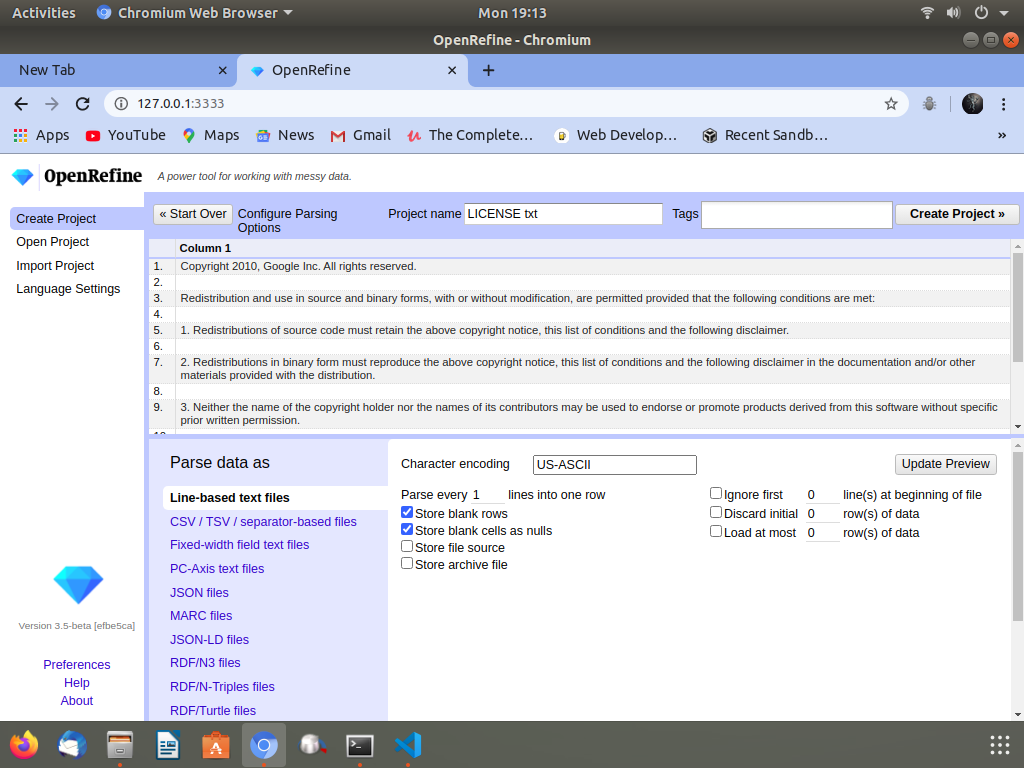1024x768 pixels.
Task: Close the New Tab tab
Action: (223, 71)
